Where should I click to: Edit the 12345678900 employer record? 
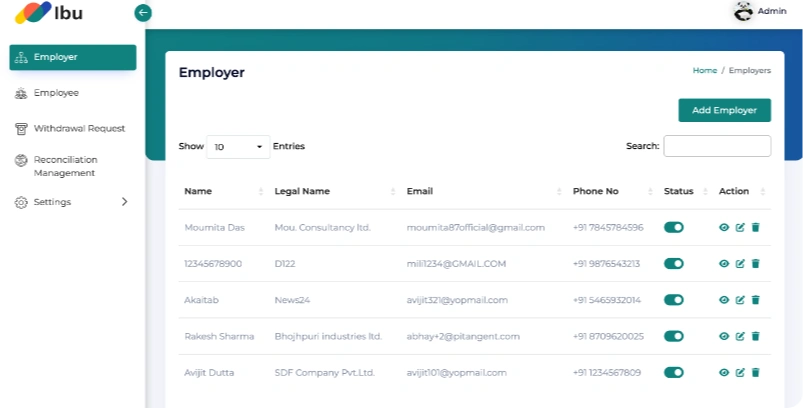(x=740, y=264)
